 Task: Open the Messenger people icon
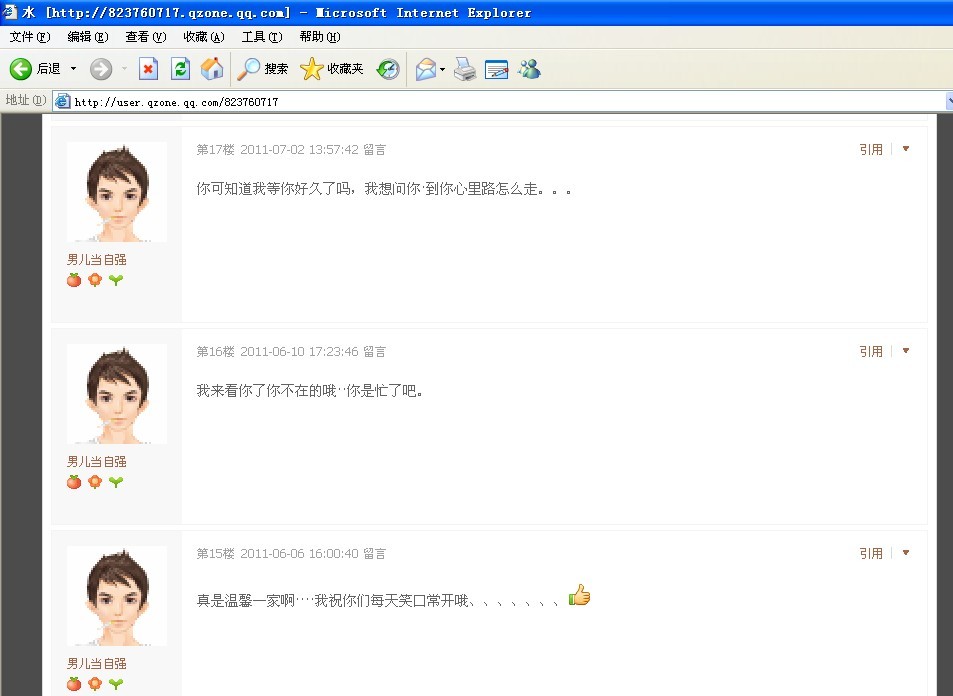[529, 69]
